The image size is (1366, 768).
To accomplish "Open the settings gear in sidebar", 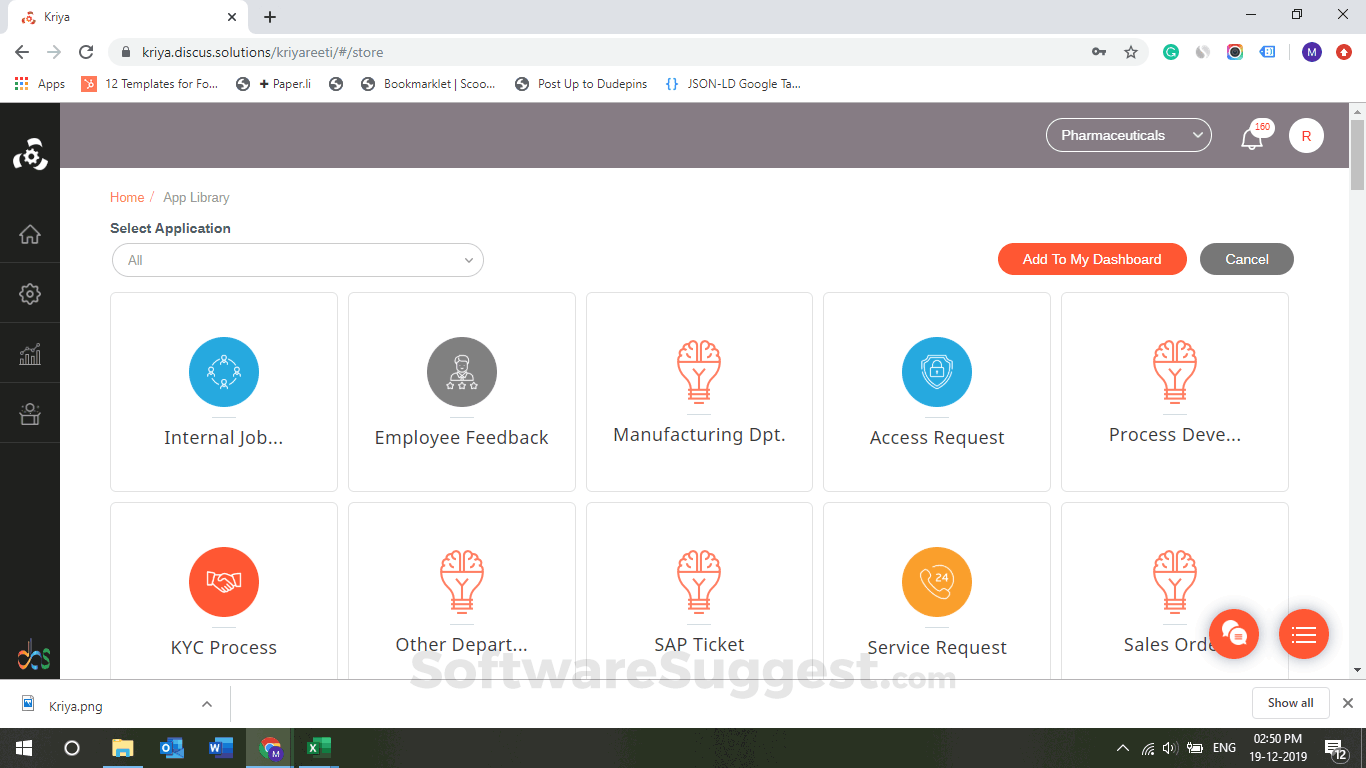I will pos(30,294).
